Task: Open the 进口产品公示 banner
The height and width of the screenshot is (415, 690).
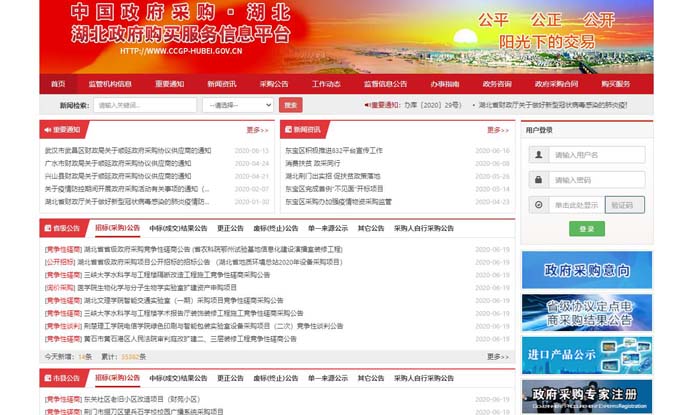Action: (x=587, y=356)
